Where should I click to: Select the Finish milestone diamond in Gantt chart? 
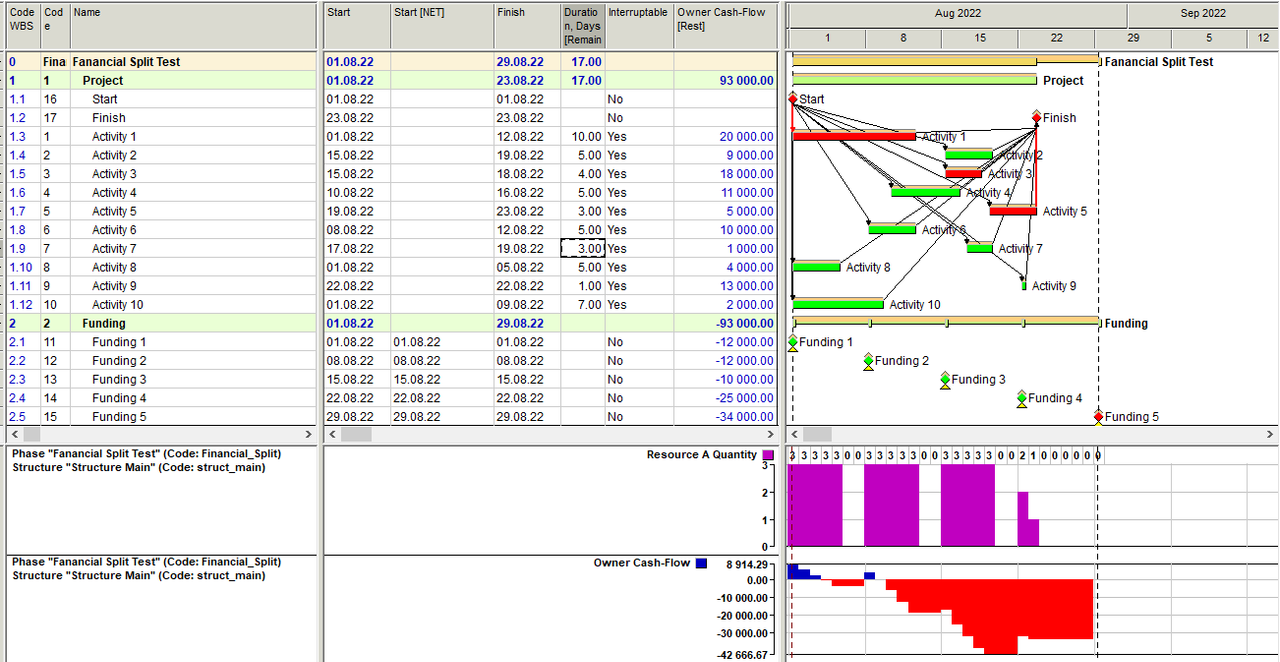[x=1036, y=117]
